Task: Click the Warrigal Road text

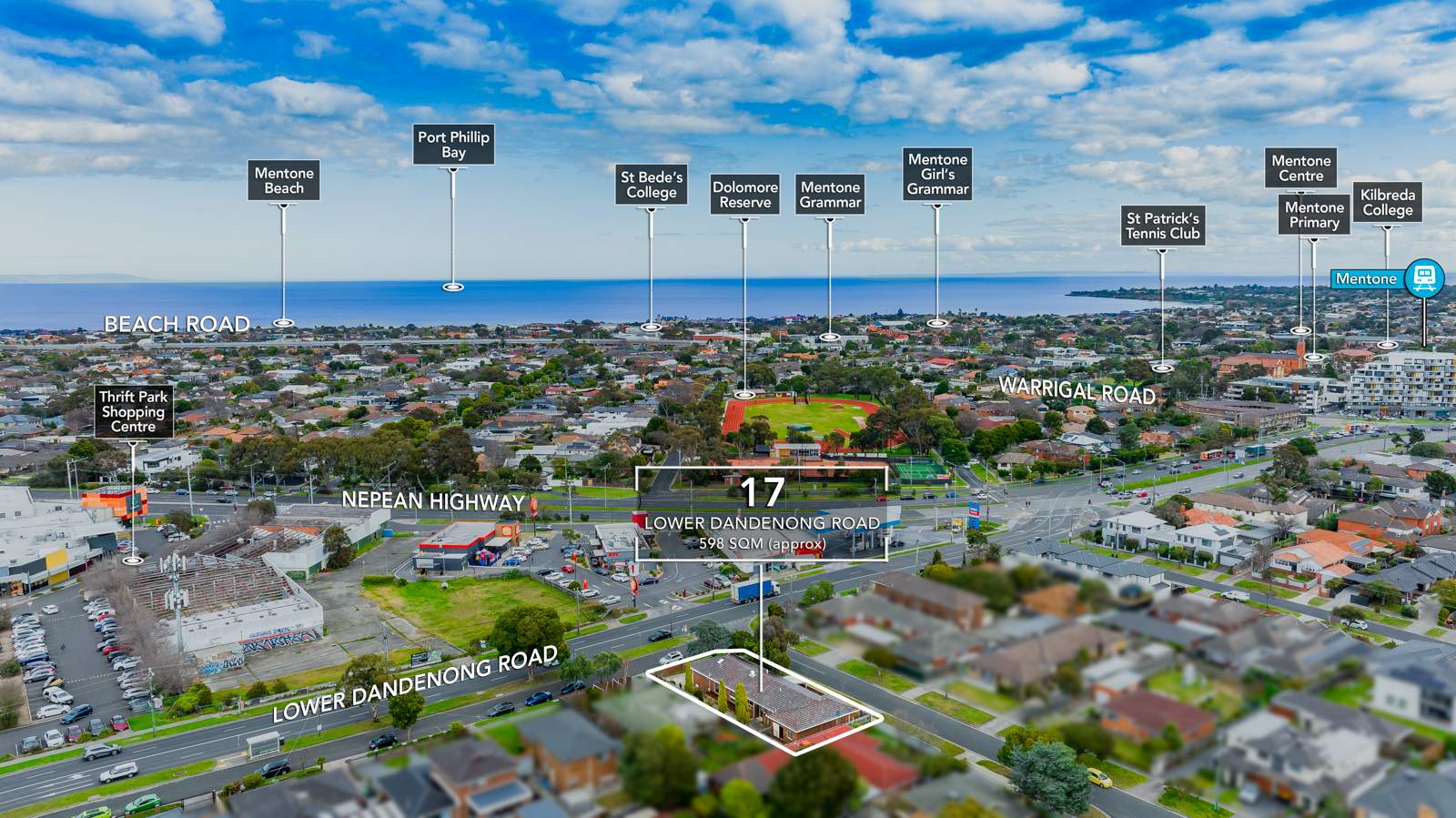Action: (1077, 390)
